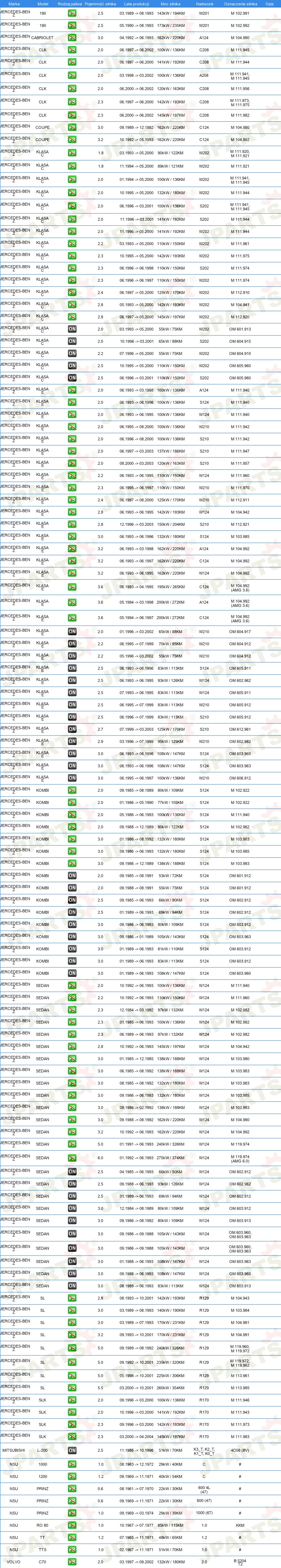Click the 'Rodzaj paliwa' column header

coord(69,4)
